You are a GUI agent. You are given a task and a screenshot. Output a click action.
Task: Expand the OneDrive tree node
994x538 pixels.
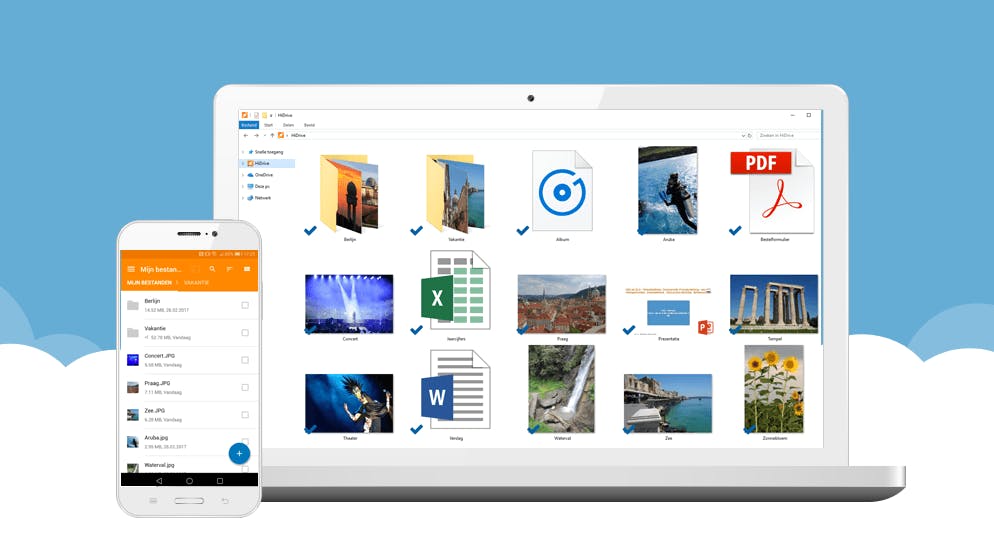[243, 175]
